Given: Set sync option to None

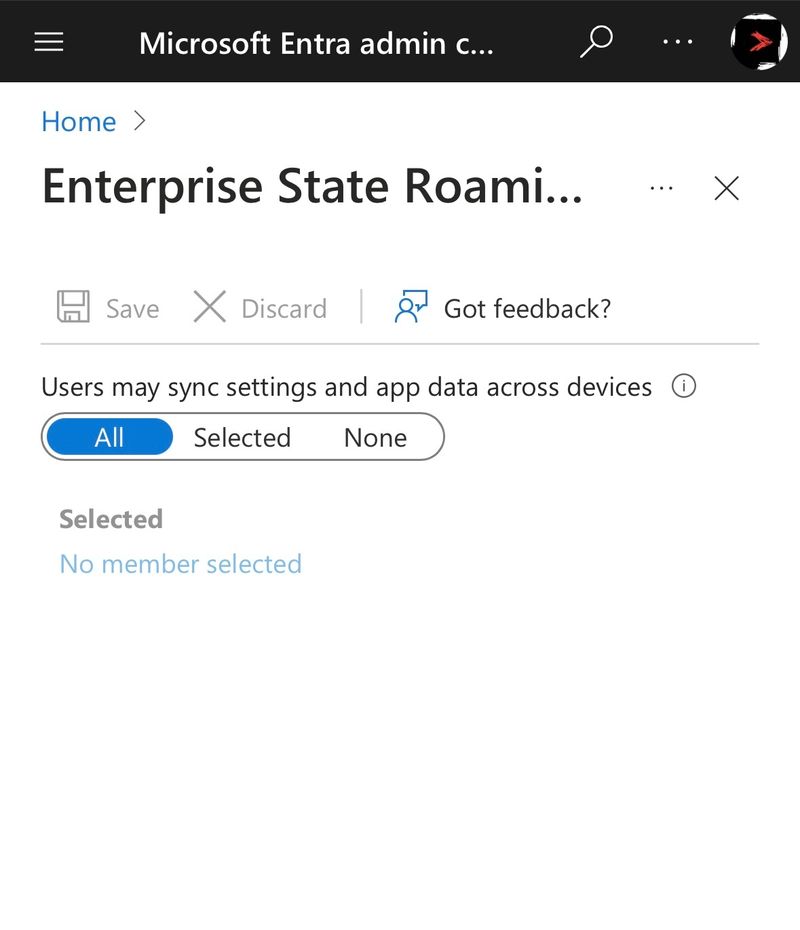Looking at the screenshot, I should click(x=375, y=438).
